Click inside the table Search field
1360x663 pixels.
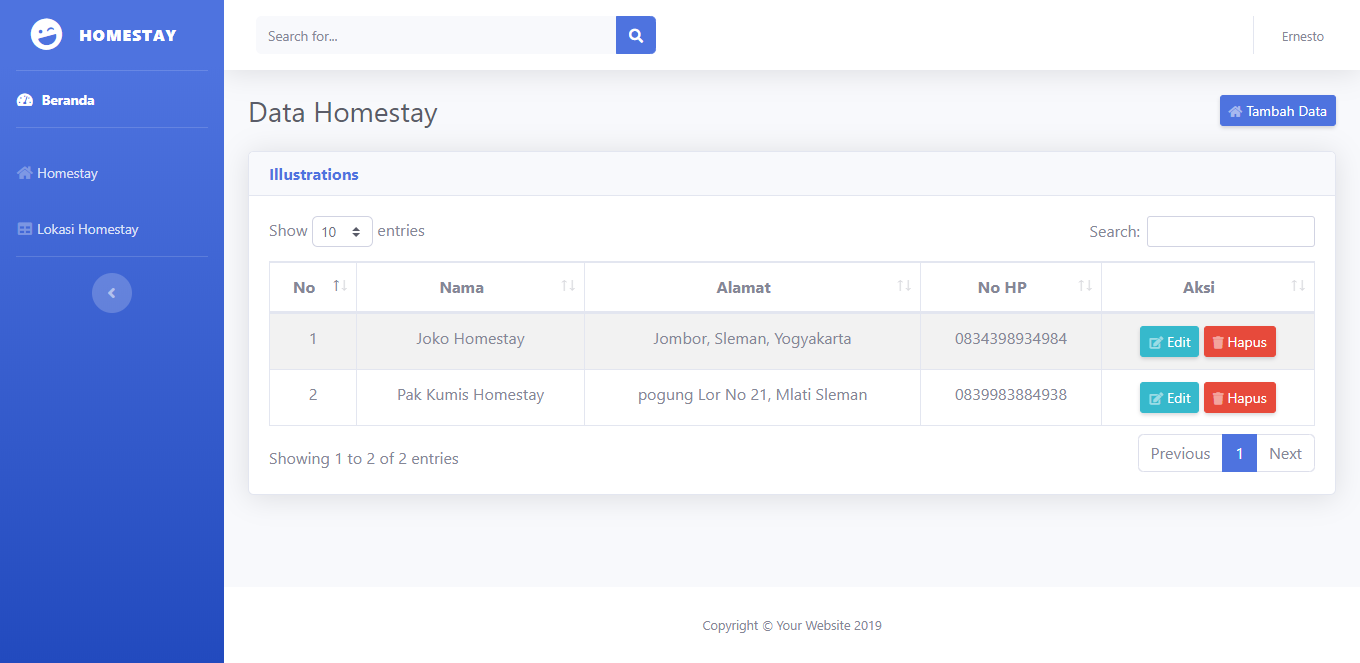click(1230, 231)
